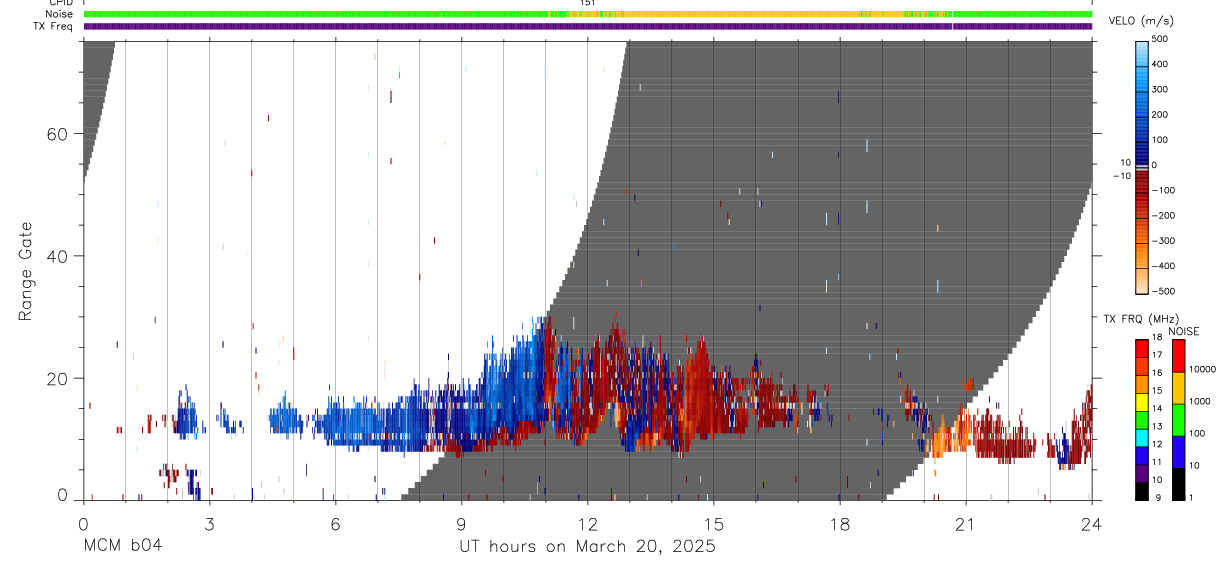Select the 40 tick on Range Gate axis

click(58, 256)
